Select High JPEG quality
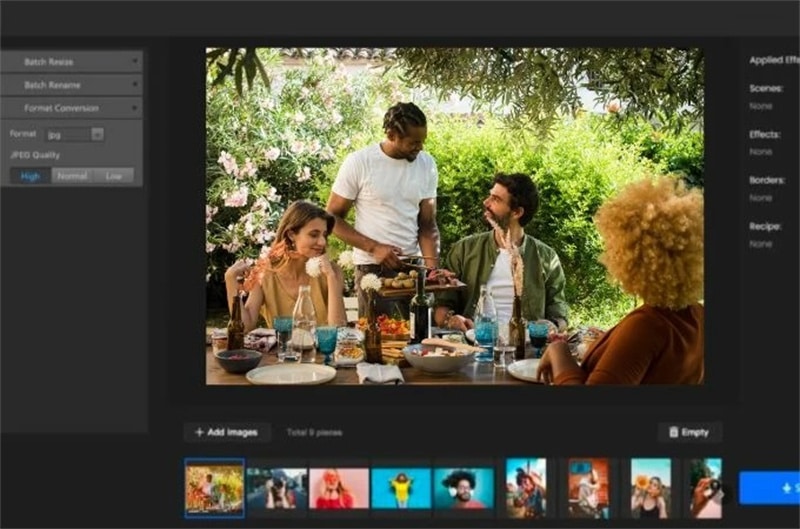This screenshot has width=800, height=529. (30, 176)
